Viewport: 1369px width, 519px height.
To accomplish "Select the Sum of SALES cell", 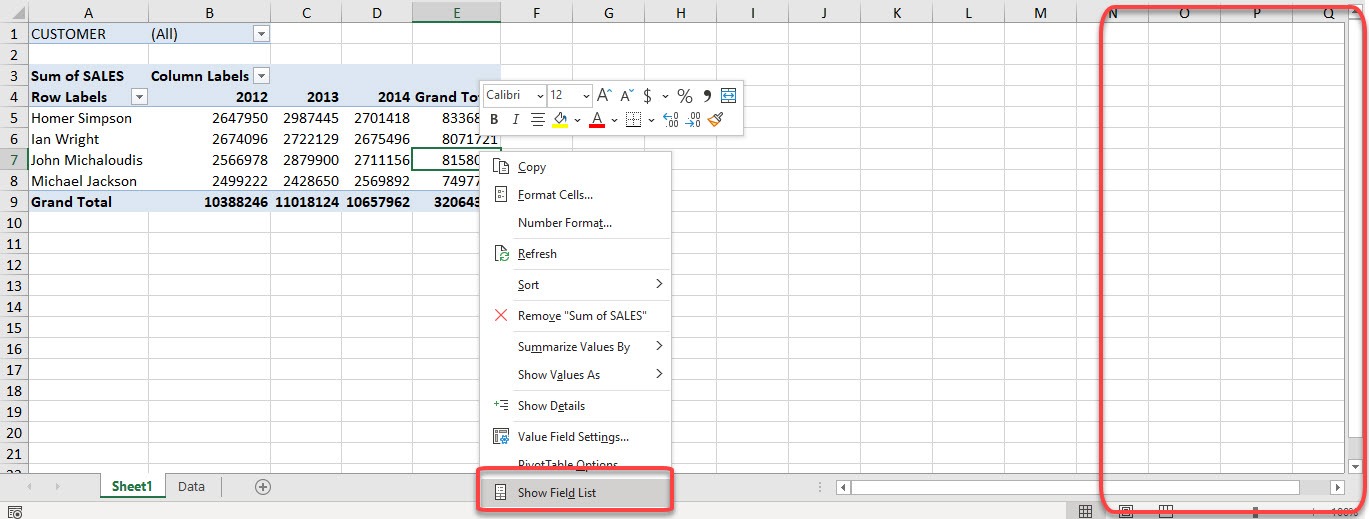I will pos(89,76).
